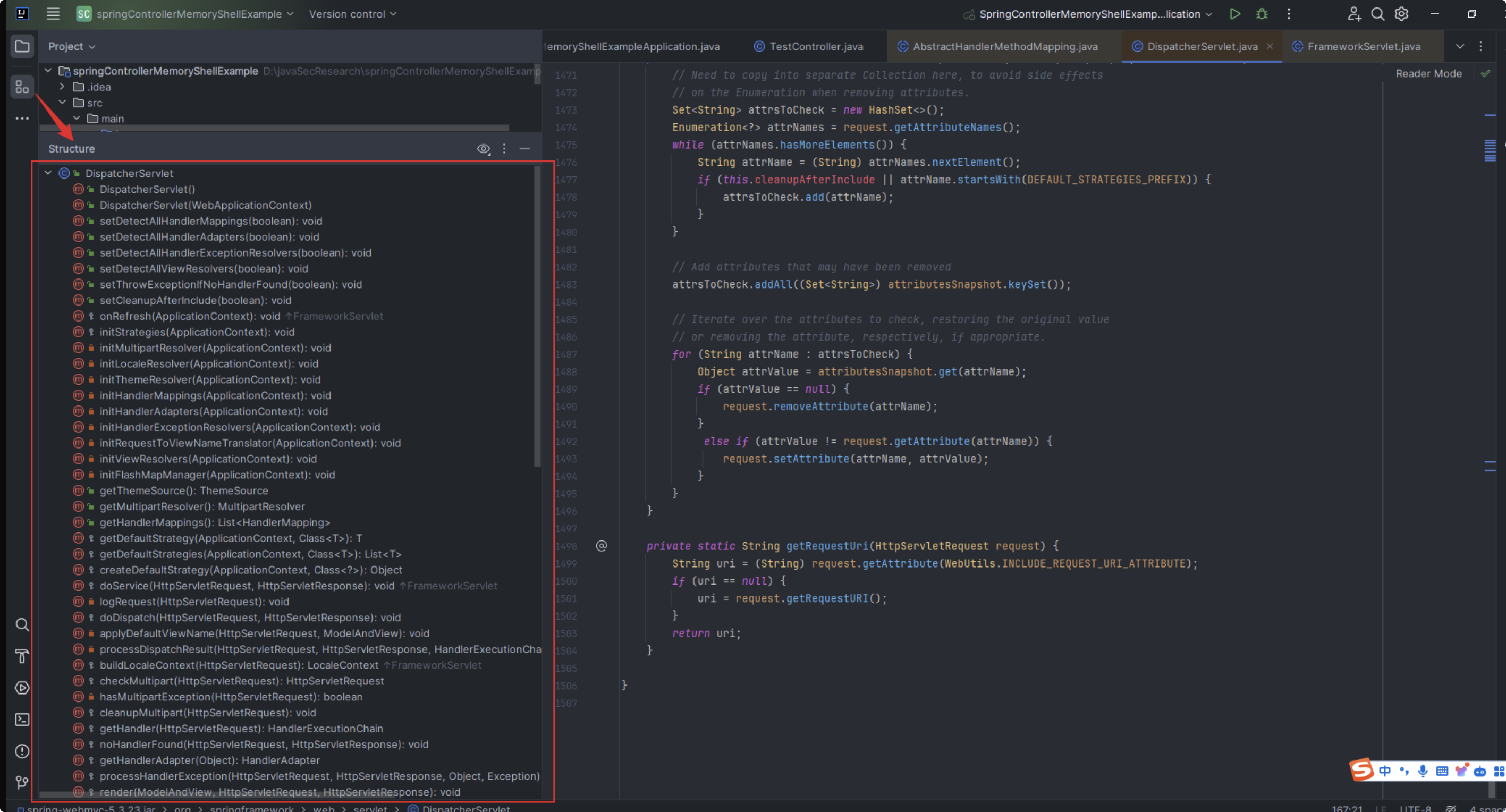Image resolution: width=1506 pixels, height=812 pixels.
Task: Click the springframework breadcrumb
Action: [252, 808]
